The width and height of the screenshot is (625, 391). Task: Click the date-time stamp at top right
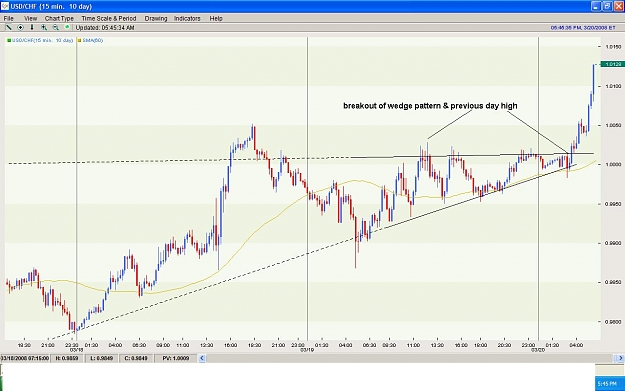pos(583,28)
